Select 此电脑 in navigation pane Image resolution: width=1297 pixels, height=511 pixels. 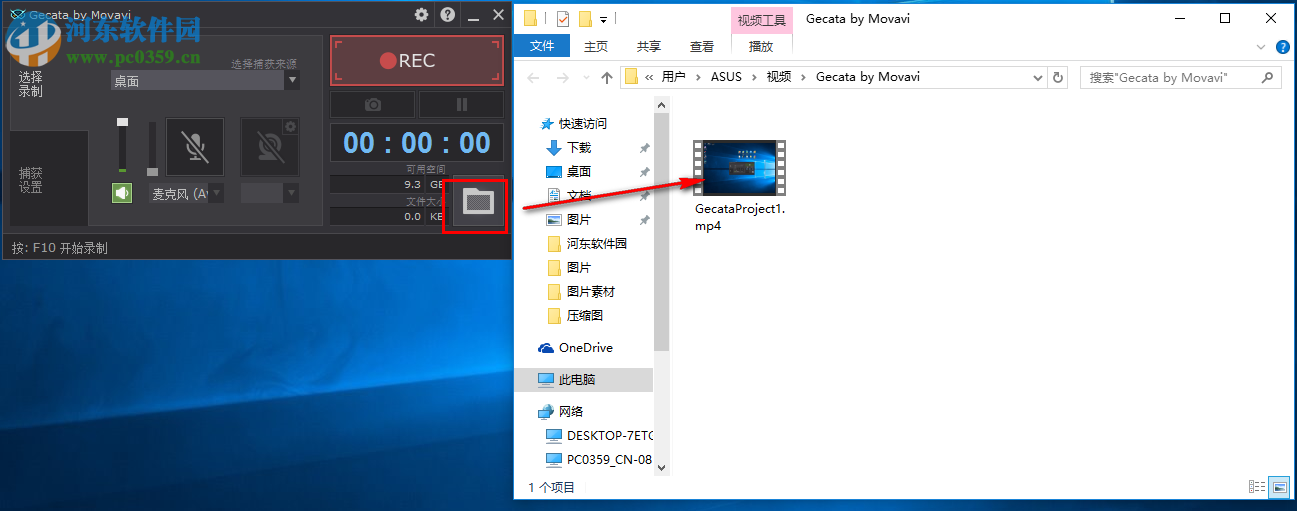pos(585,380)
